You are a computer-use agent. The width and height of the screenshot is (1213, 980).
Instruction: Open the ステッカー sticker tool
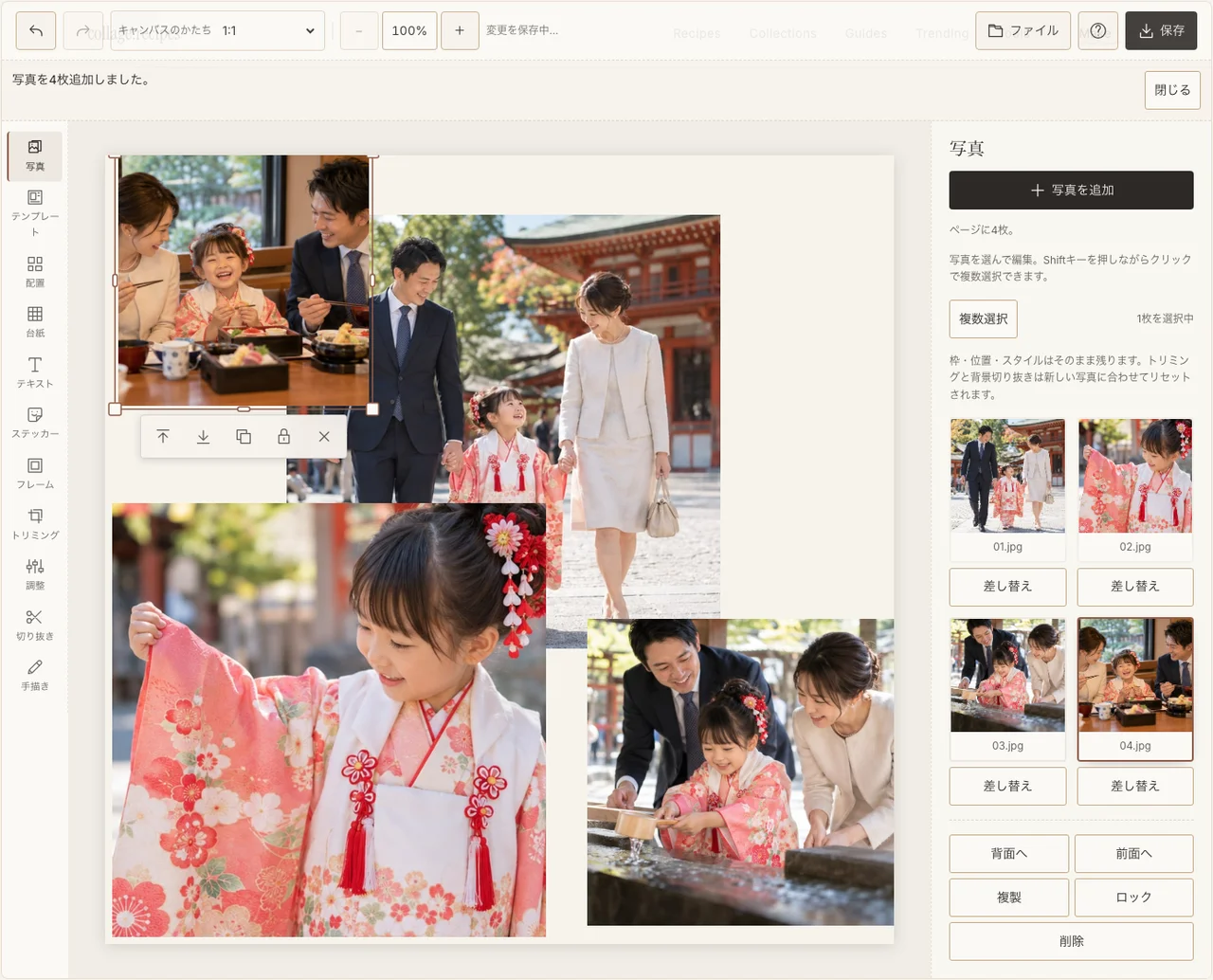coord(35,422)
